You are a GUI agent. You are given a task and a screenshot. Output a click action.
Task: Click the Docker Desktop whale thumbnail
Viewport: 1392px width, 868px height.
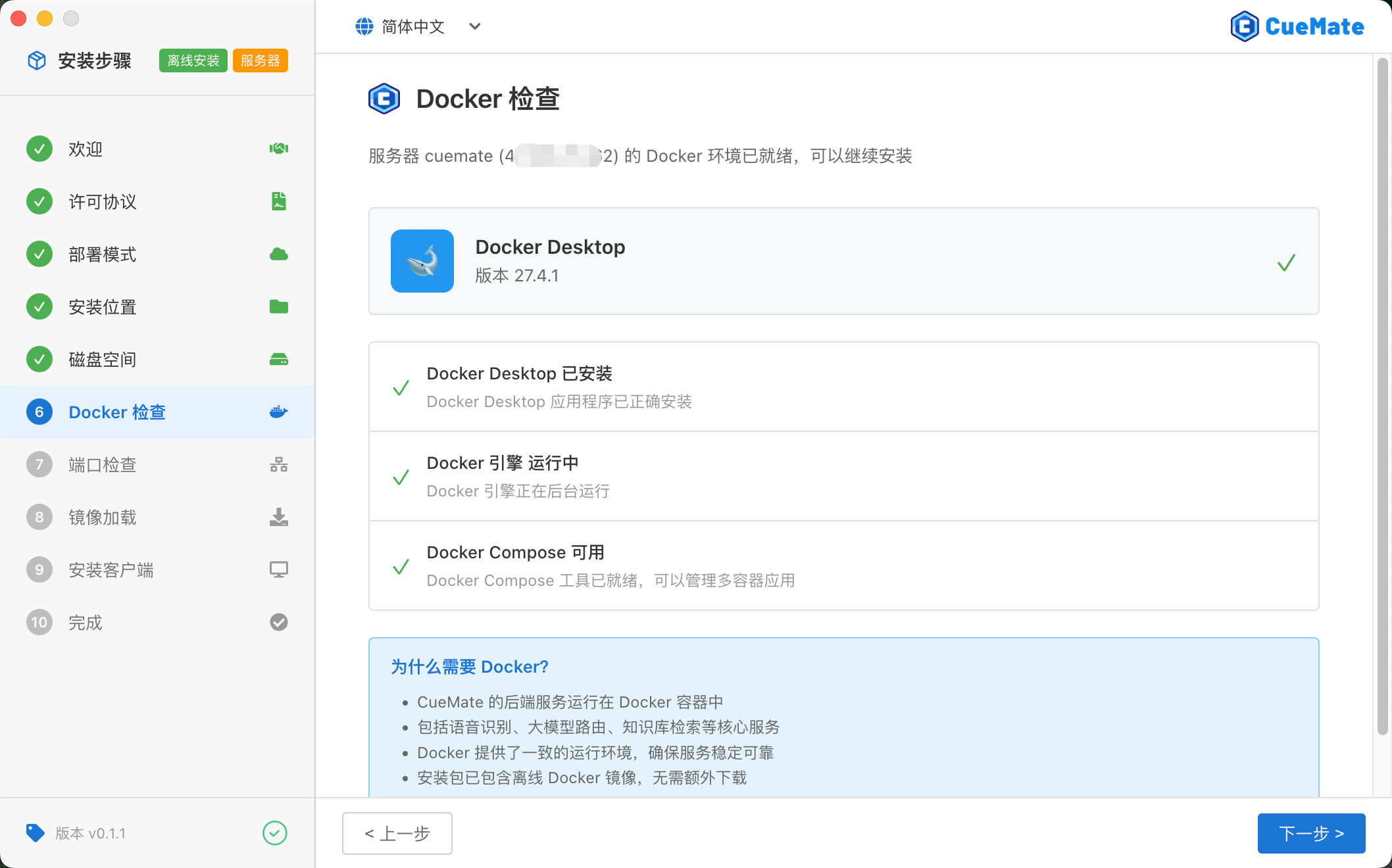[x=422, y=261]
